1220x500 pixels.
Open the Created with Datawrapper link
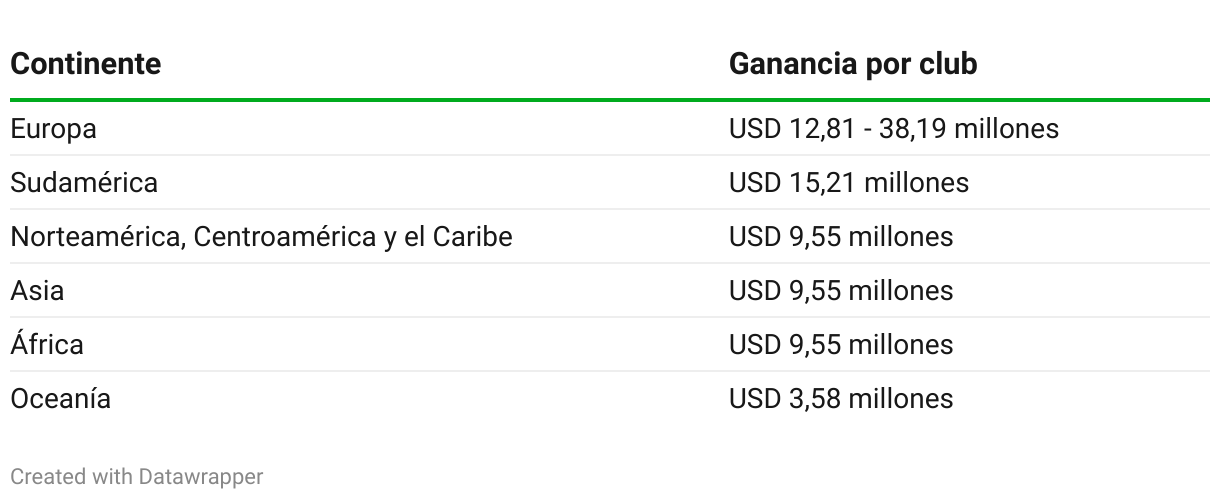click(x=137, y=477)
